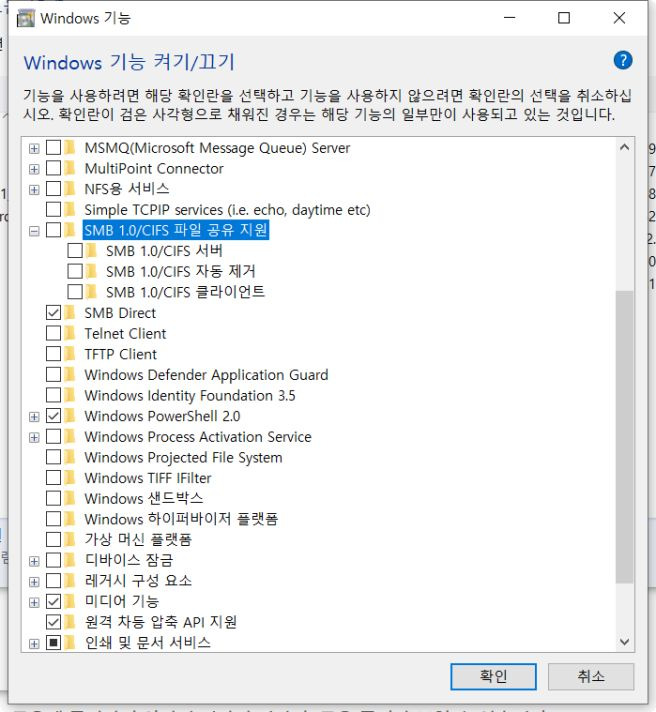Click the vertical scrollbar thumb
The width and height of the screenshot is (656, 712).
pos(624,437)
